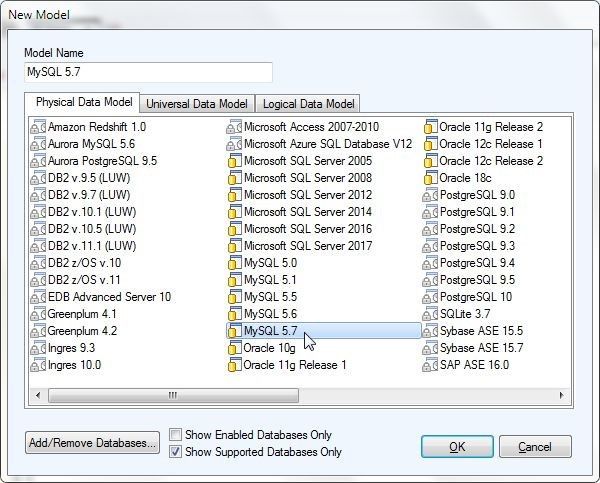This screenshot has width=600, height=483.
Task: Click the PostgreSQL 9.0 icon
Action: 430,195
